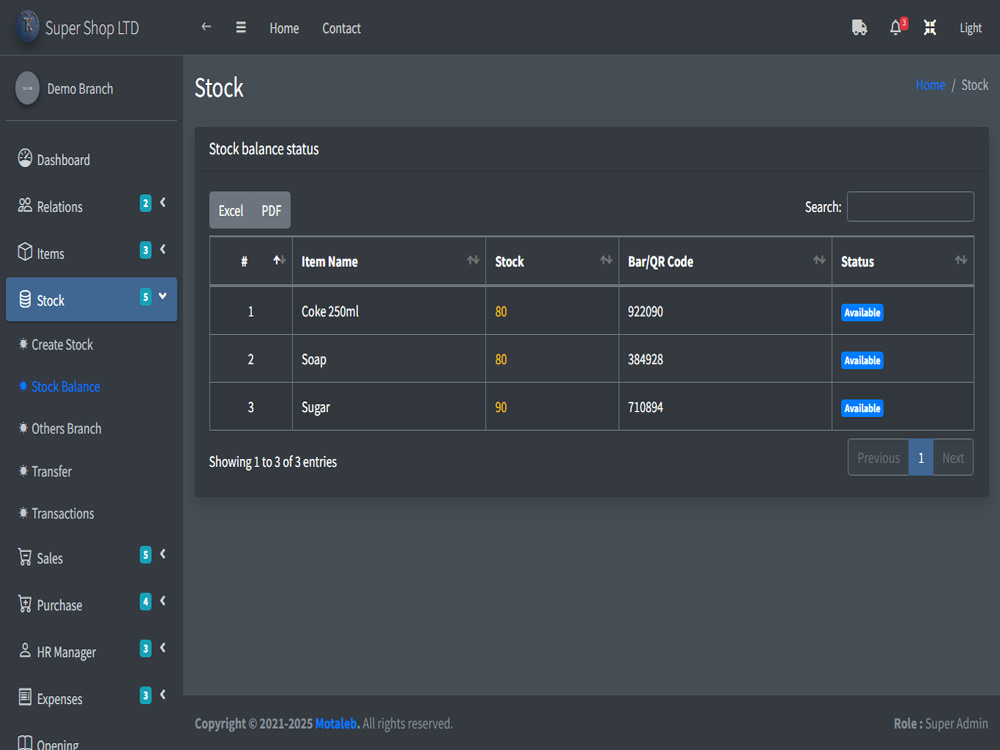Click the Purchase badge showing 4
The image size is (1000, 750).
coord(145,602)
